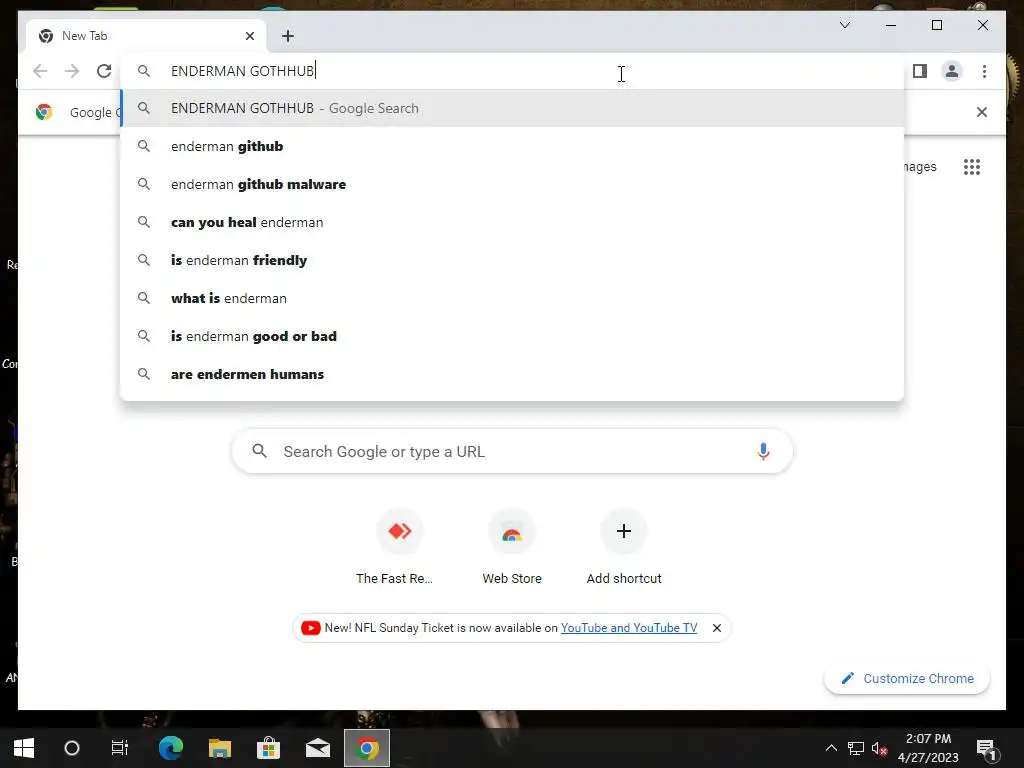Open the notification center icon

[x=986, y=748]
